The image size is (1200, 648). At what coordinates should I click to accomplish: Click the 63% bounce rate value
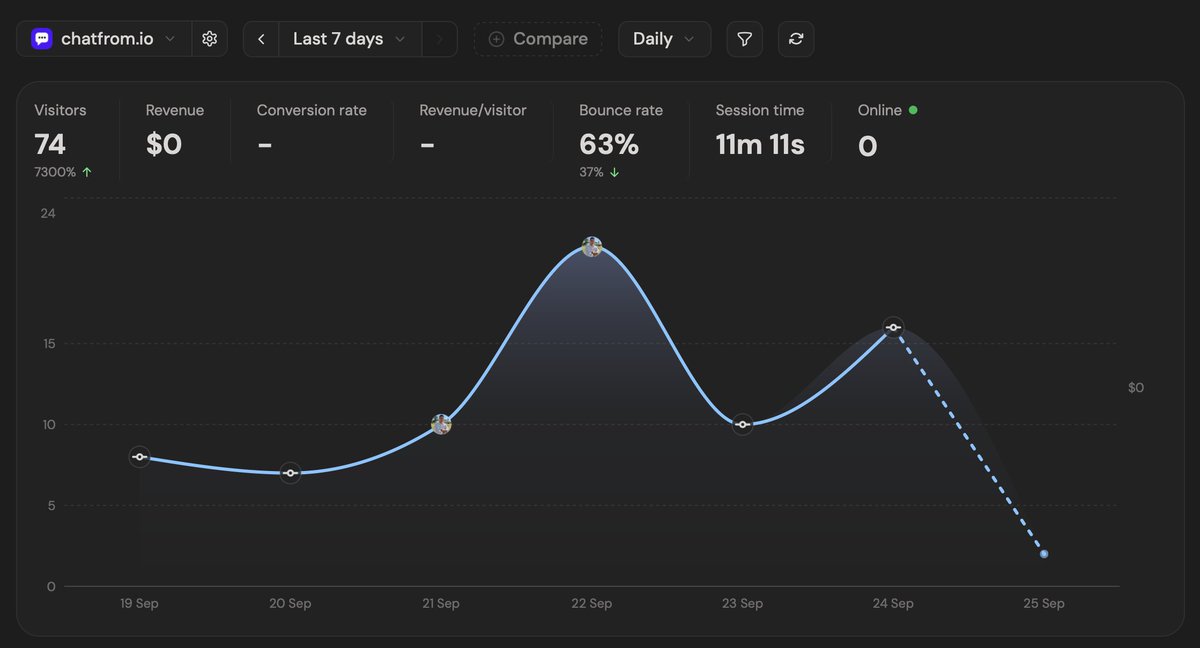click(x=609, y=145)
